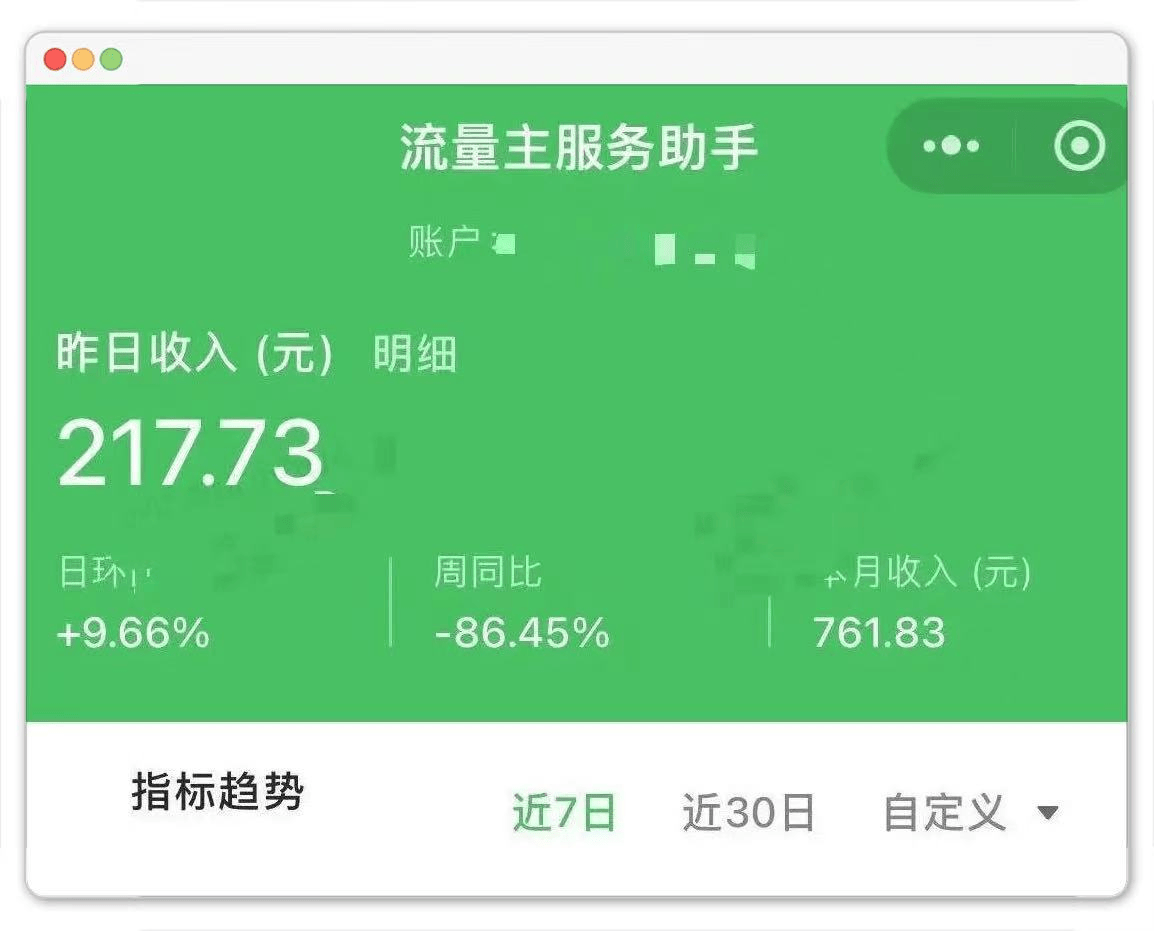Image resolution: width=1154 pixels, height=931 pixels.
Task: Select the +9.66% day-over-day value
Action: tap(133, 633)
